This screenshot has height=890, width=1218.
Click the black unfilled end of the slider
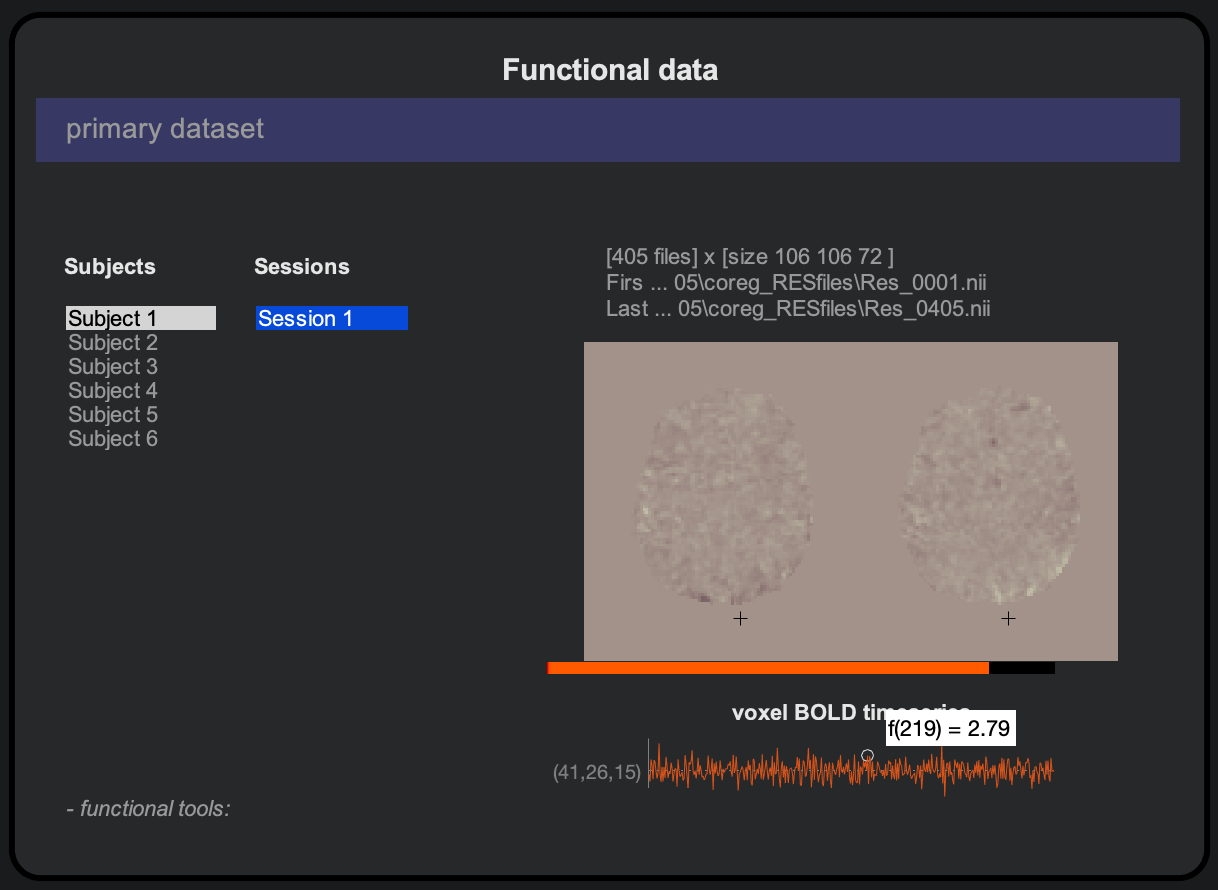tap(1022, 668)
